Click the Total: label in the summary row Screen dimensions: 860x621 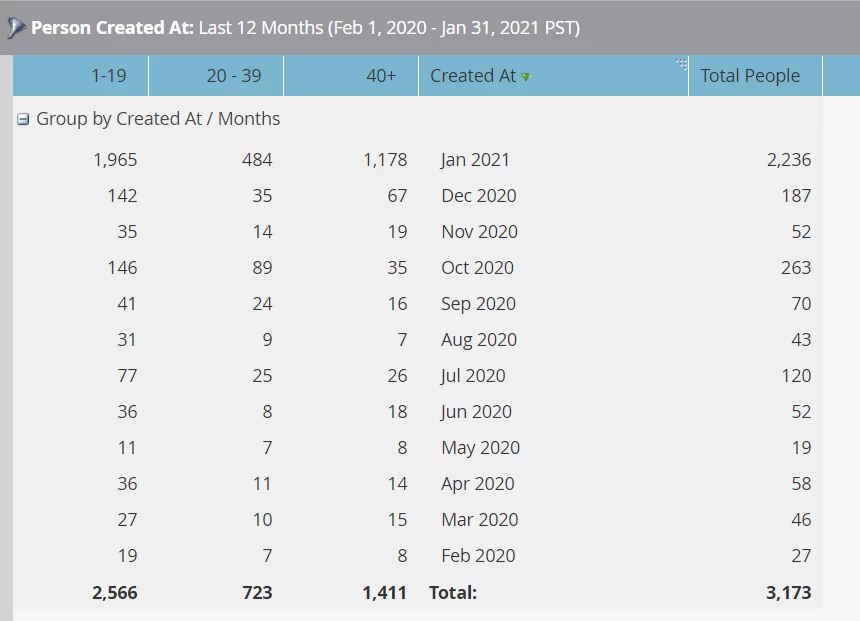pyautogui.click(x=453, y=592)
